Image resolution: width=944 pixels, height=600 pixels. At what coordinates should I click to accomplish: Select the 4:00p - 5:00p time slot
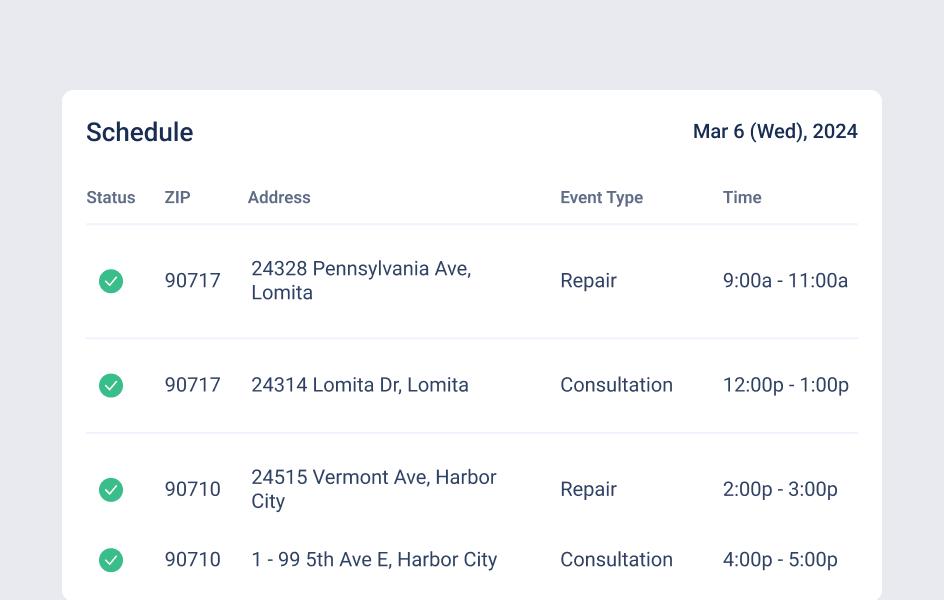tap(780, 560)
